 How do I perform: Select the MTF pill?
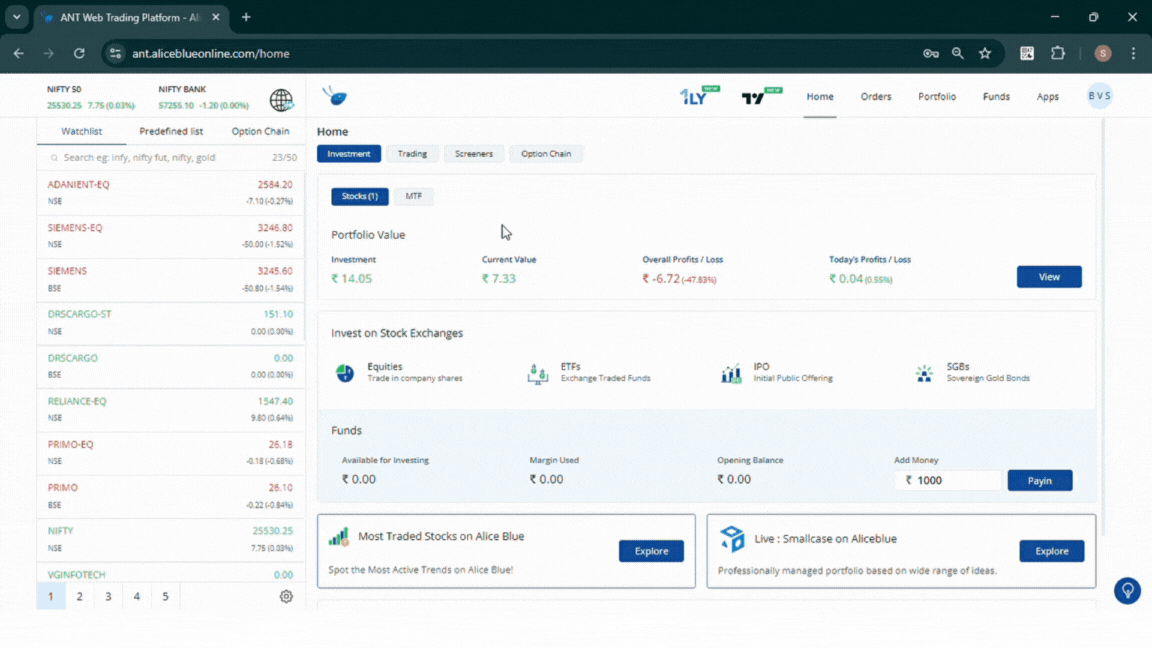(414, 196)
